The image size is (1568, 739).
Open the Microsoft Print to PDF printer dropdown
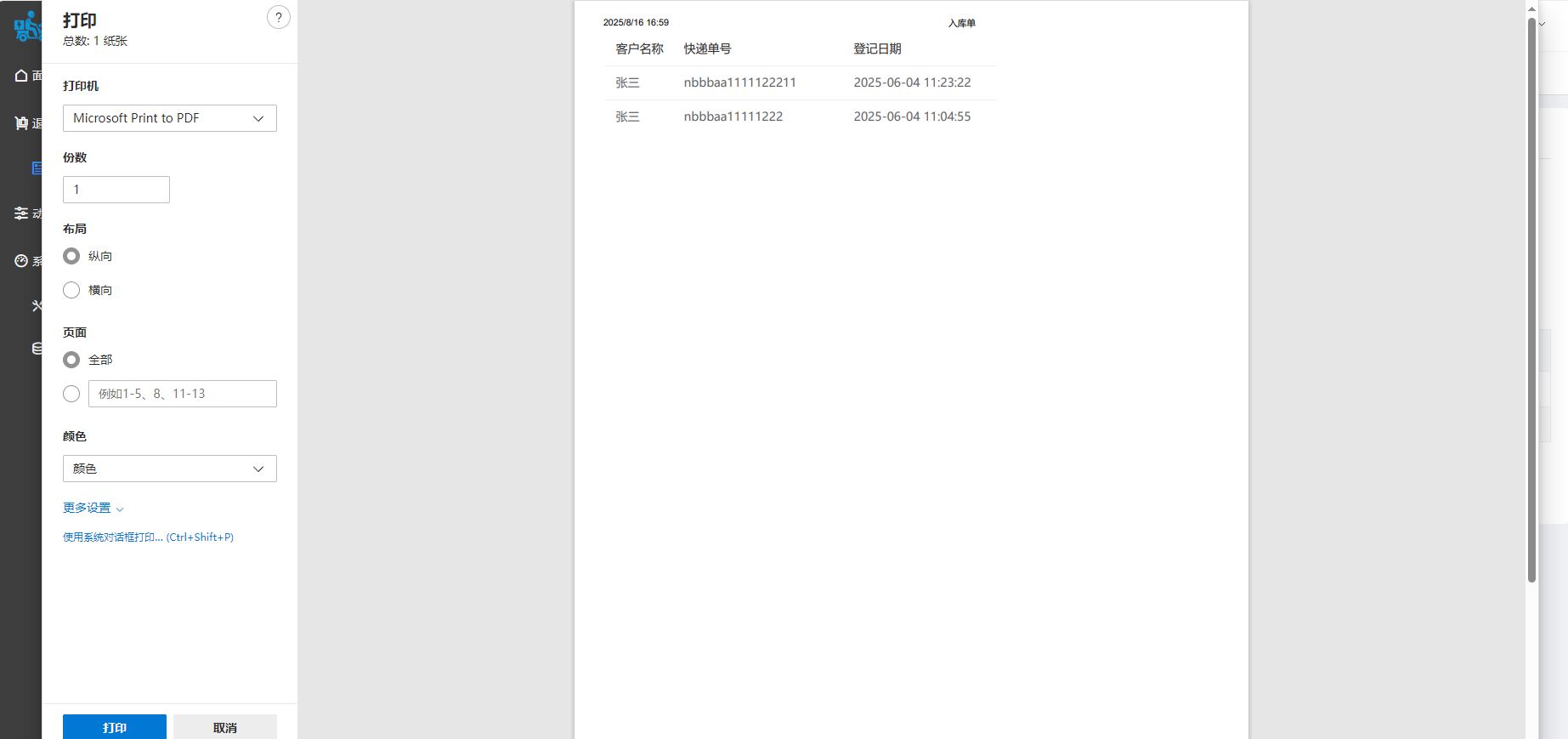coord(170,118)
